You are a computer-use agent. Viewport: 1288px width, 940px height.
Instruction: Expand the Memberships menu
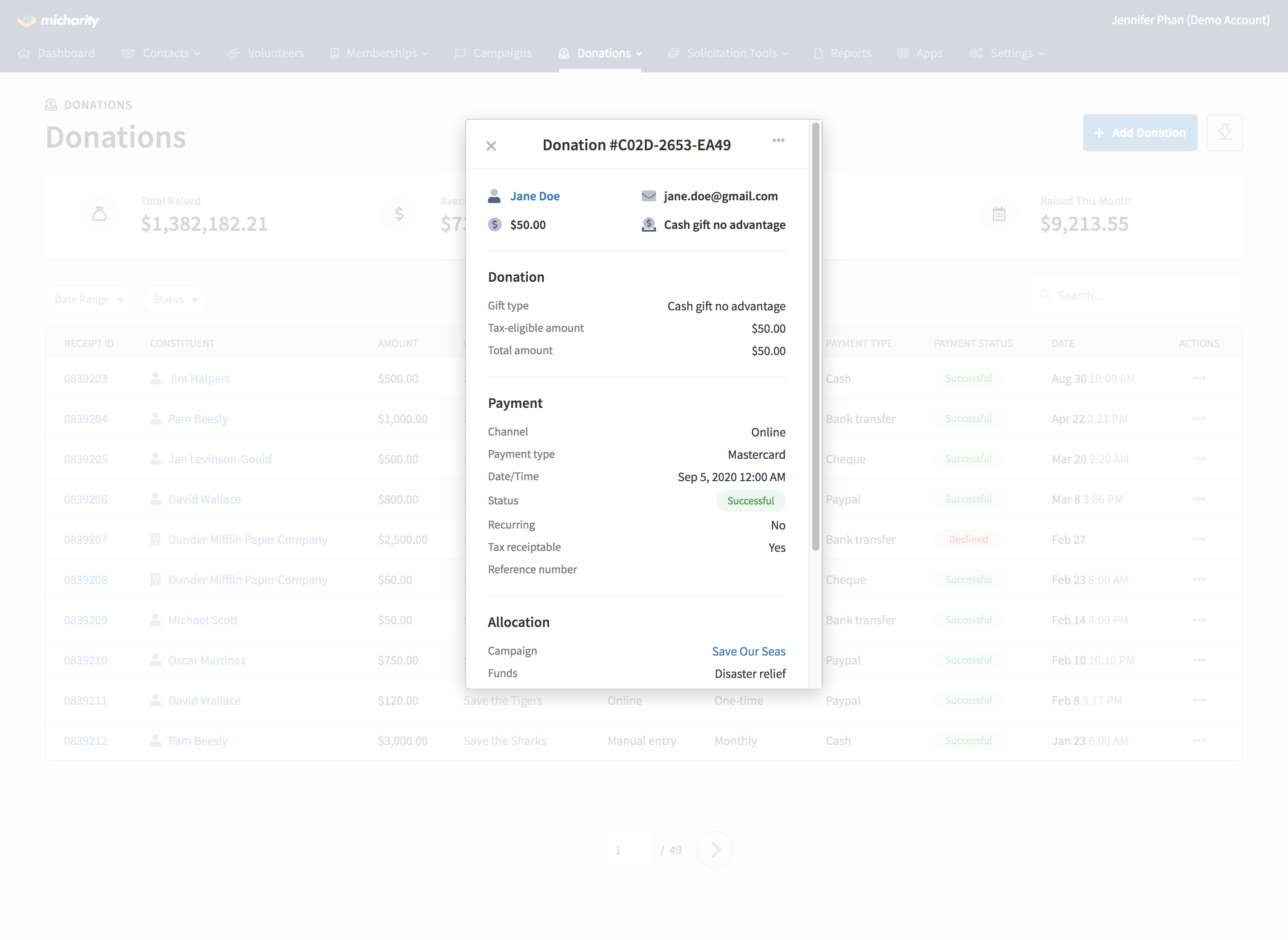(x=379, y=54)
